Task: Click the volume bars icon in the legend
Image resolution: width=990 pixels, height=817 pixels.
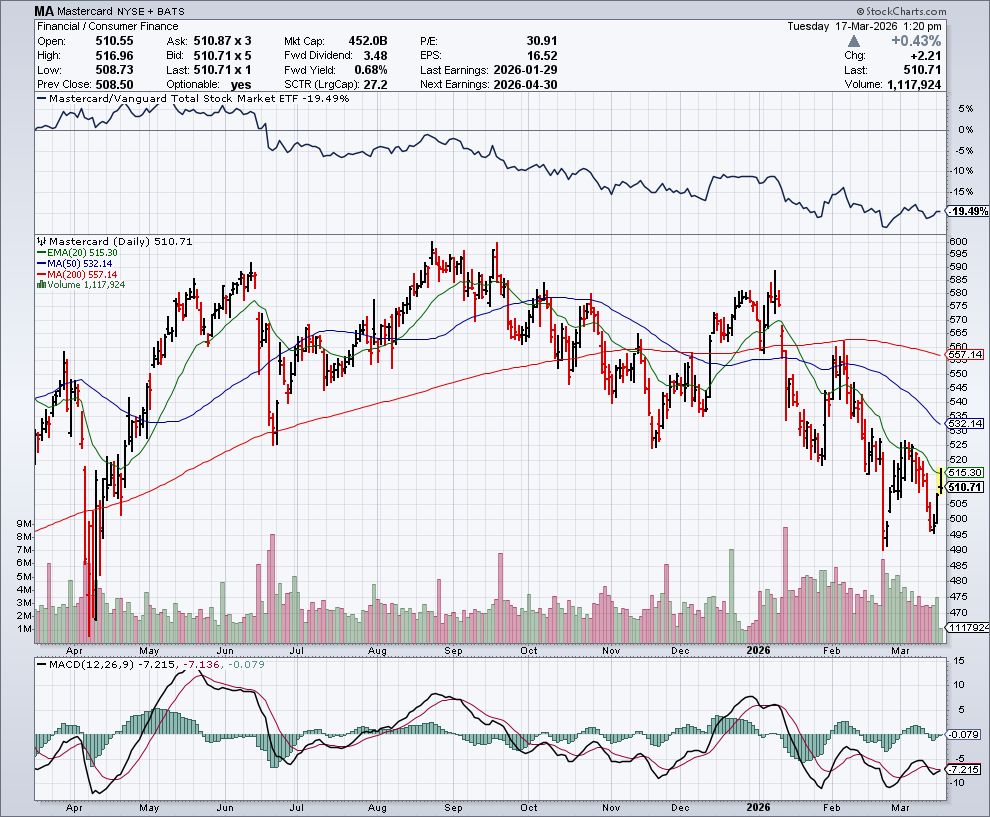Action: [40, 284]
